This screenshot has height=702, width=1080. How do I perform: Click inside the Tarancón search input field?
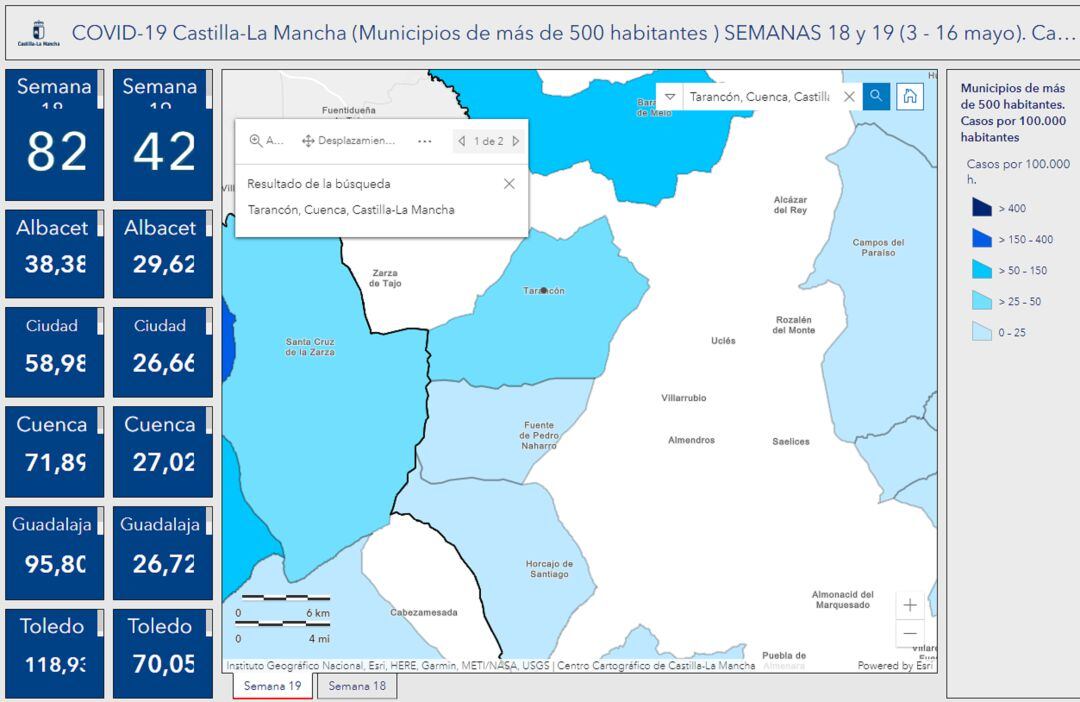coord(760,96)
